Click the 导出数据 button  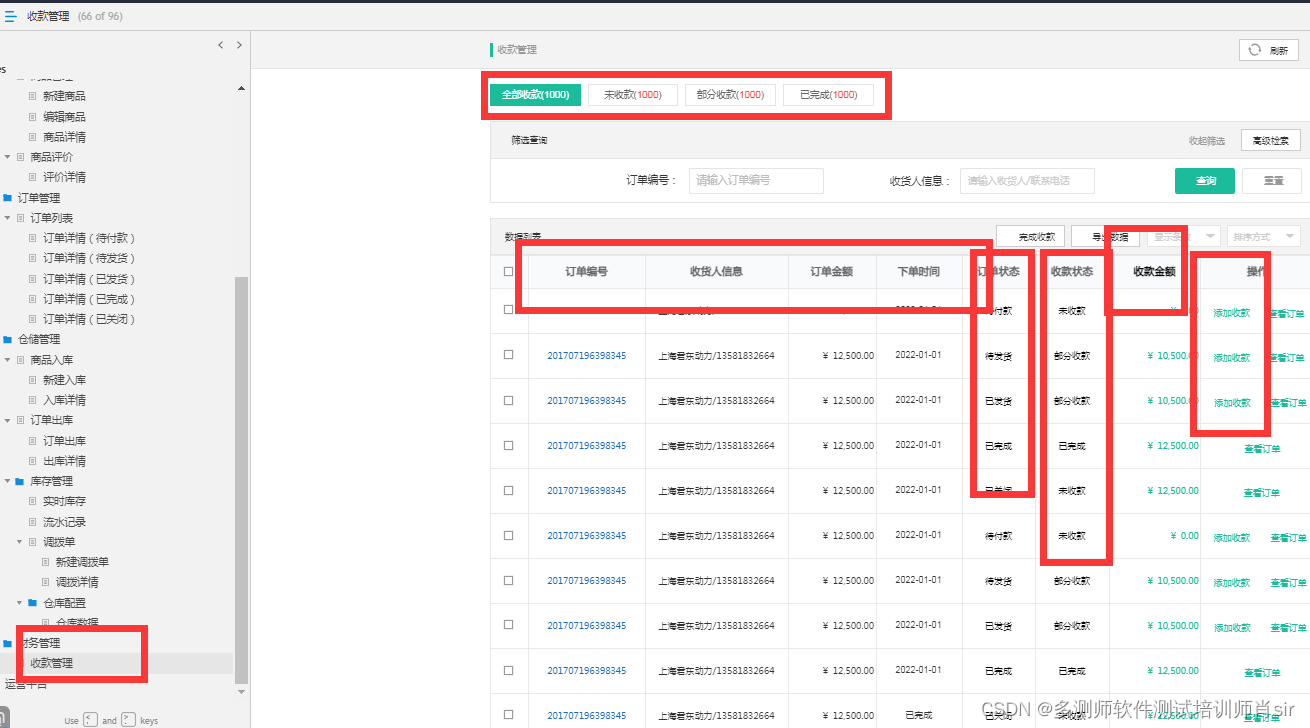click(1106, 237)
